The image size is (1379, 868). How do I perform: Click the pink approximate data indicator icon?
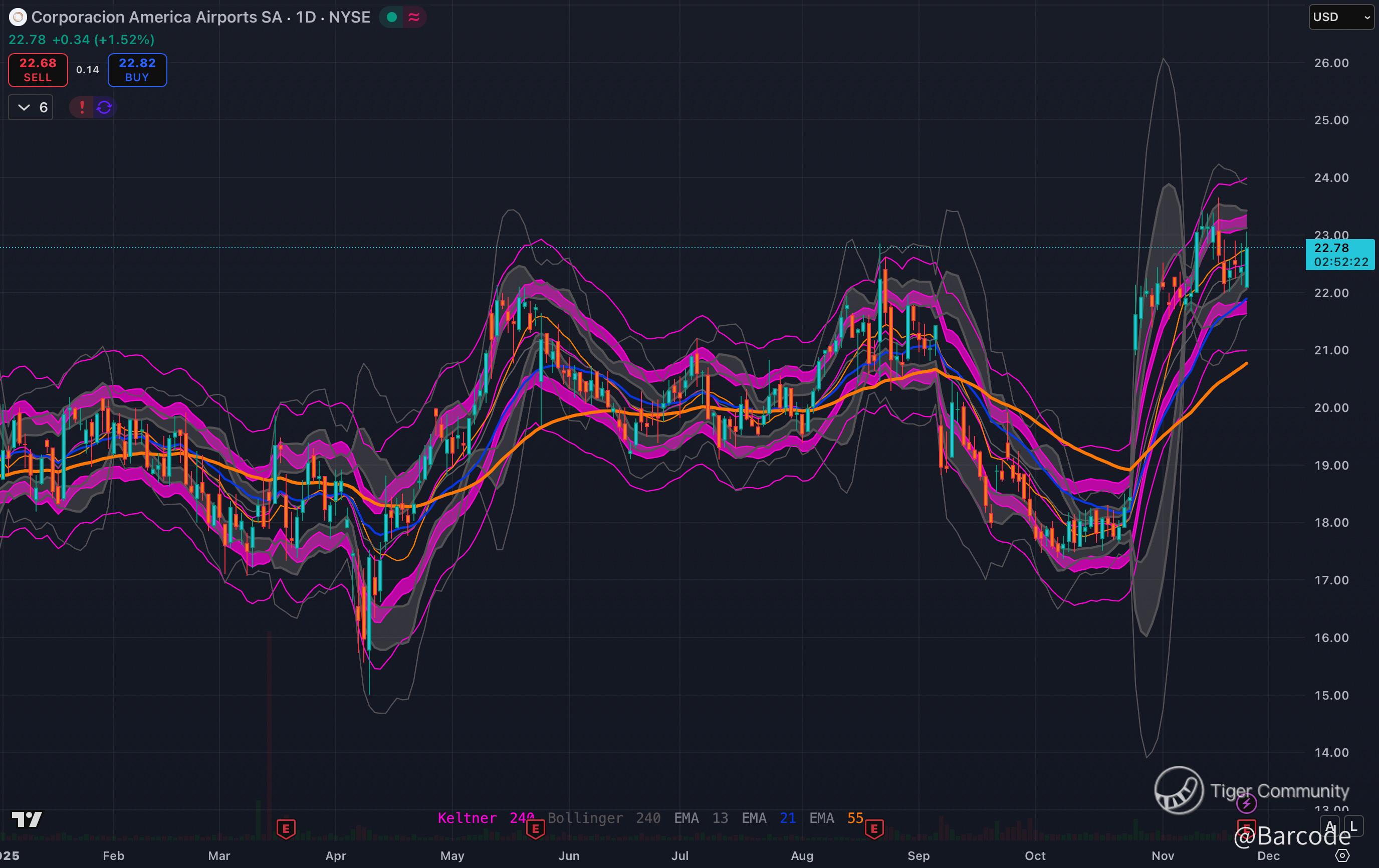413,17
